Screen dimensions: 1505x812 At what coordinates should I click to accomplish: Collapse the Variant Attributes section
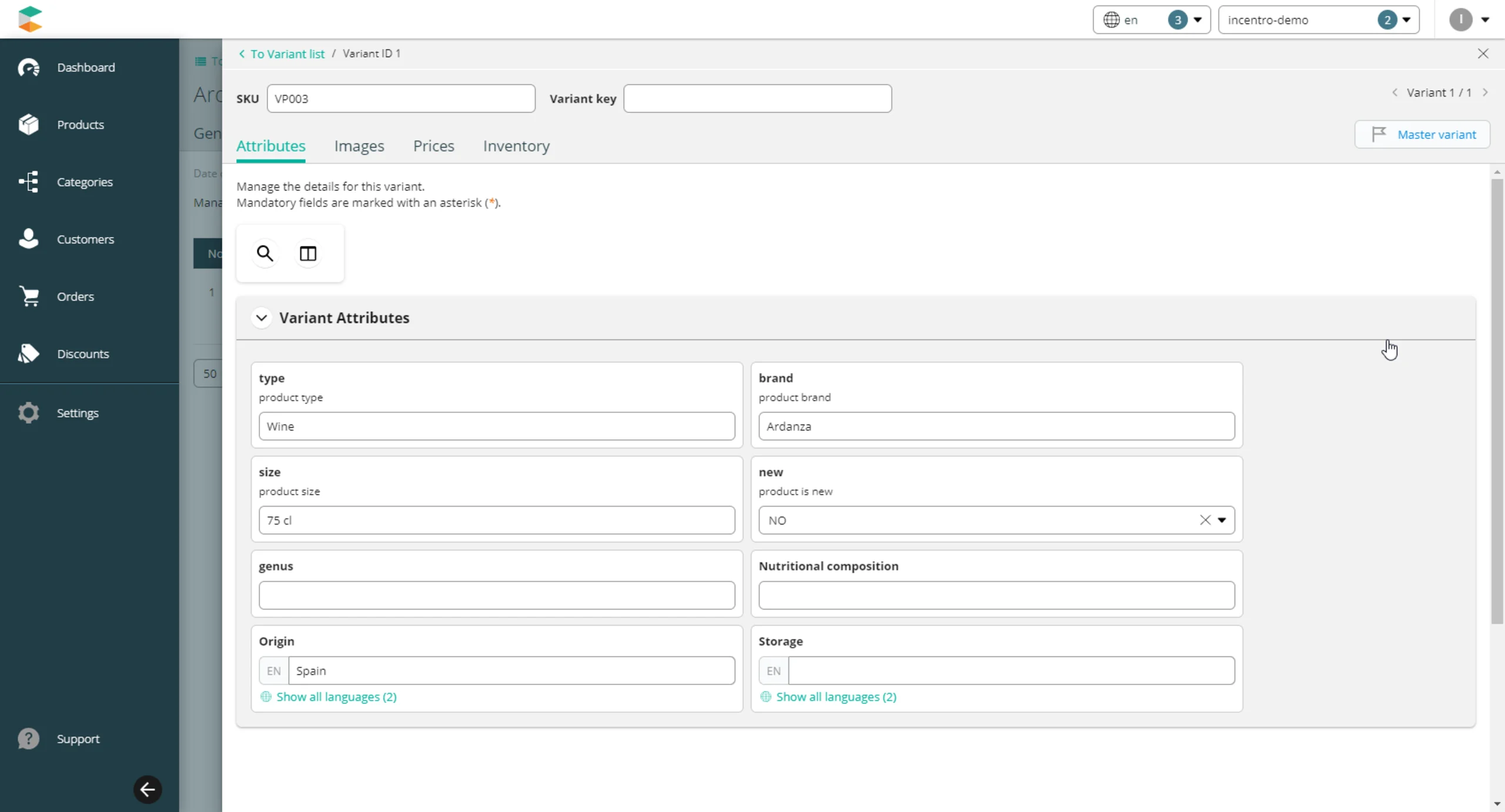pyautogui.click(x=262, y=318)
